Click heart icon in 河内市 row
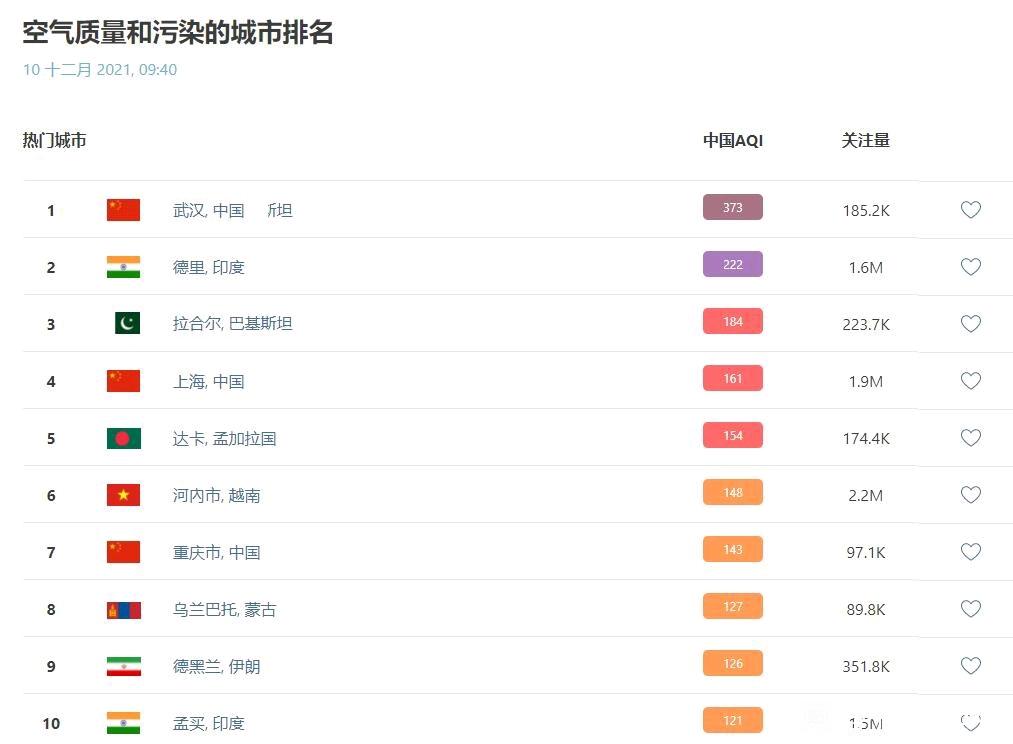The height and width of the screenshot is (744, 1013). click(x=970, y=495)
